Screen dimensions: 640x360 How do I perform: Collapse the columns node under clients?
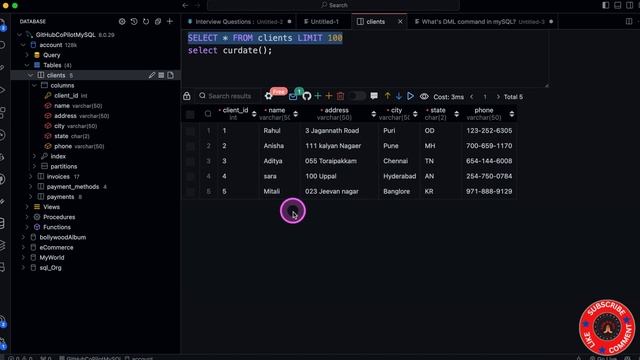pyautogui.click(x=35, y=85)
